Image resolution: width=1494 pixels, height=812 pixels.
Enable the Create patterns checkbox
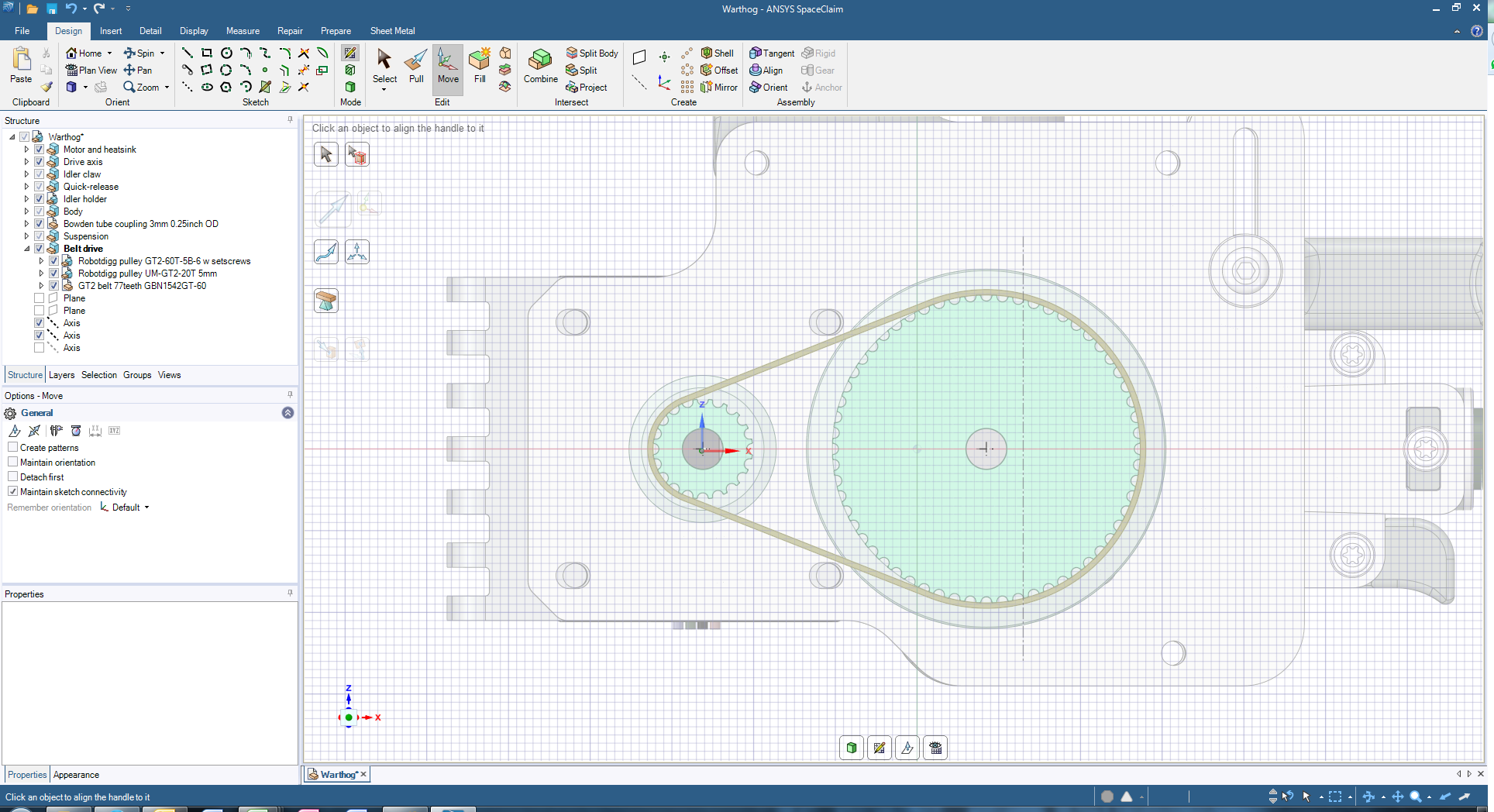[13, 448]
